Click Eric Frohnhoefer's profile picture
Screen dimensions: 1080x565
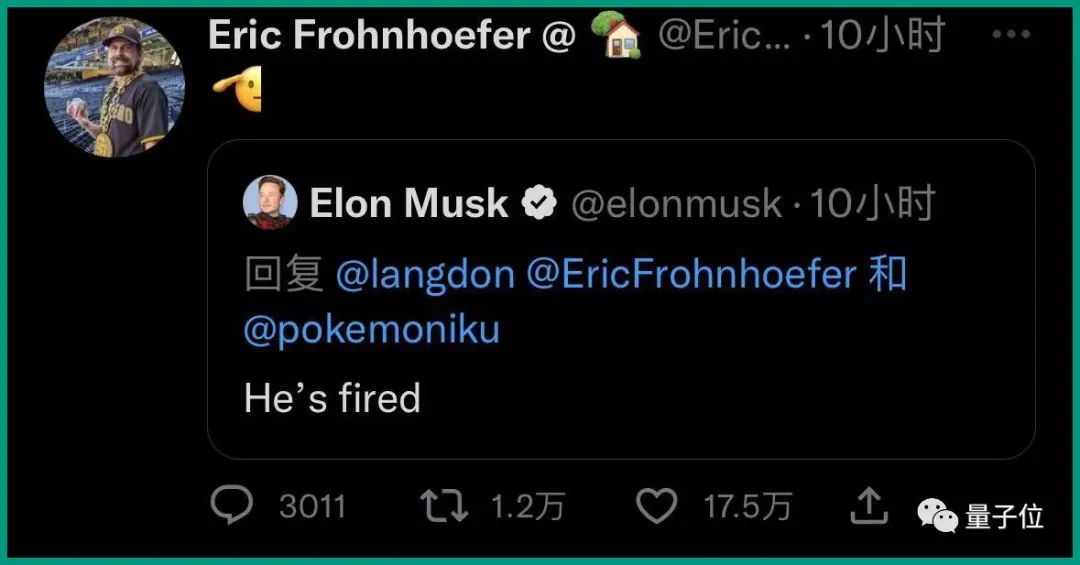(108, 87)
